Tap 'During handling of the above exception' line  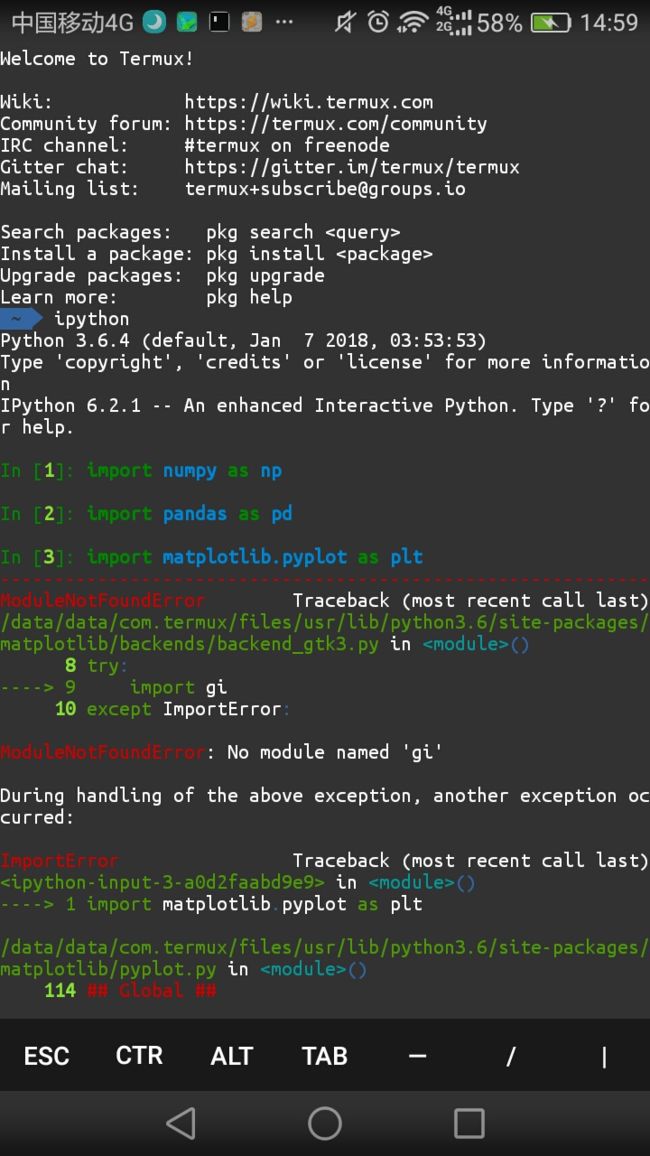click(x=325, y=807)
